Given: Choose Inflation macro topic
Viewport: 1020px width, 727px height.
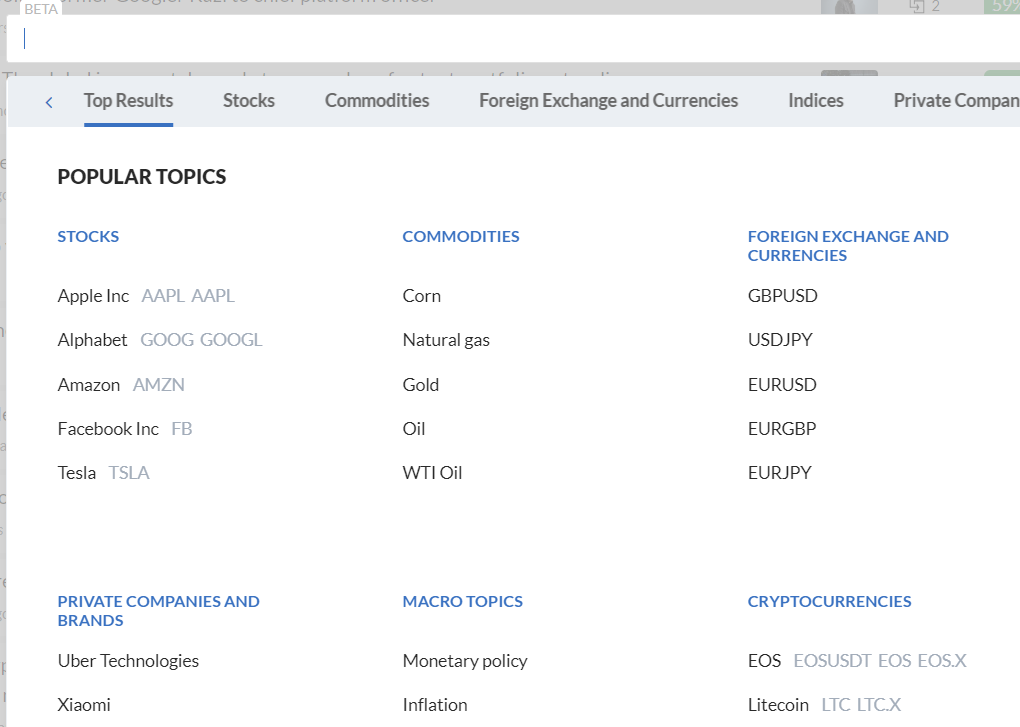Looking at the screenshot, I should click(435, 705).
